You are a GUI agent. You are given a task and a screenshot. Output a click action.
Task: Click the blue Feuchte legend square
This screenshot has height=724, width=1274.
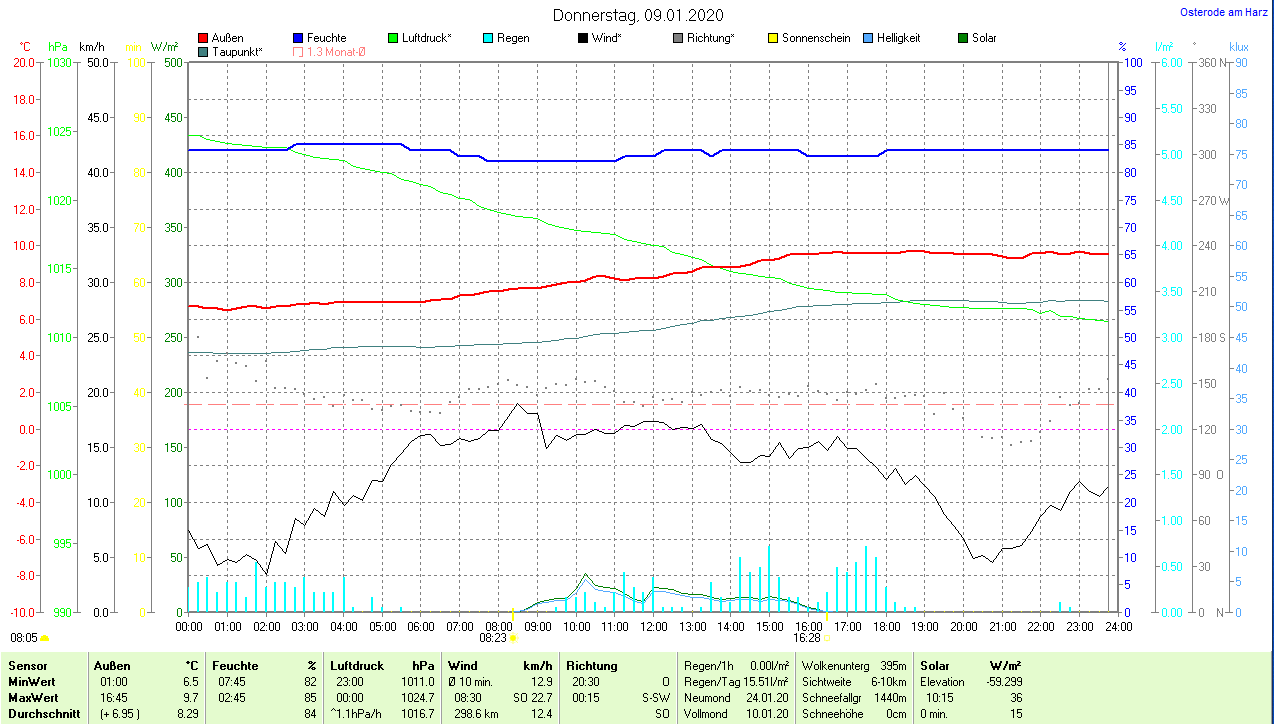coord(299,39)
